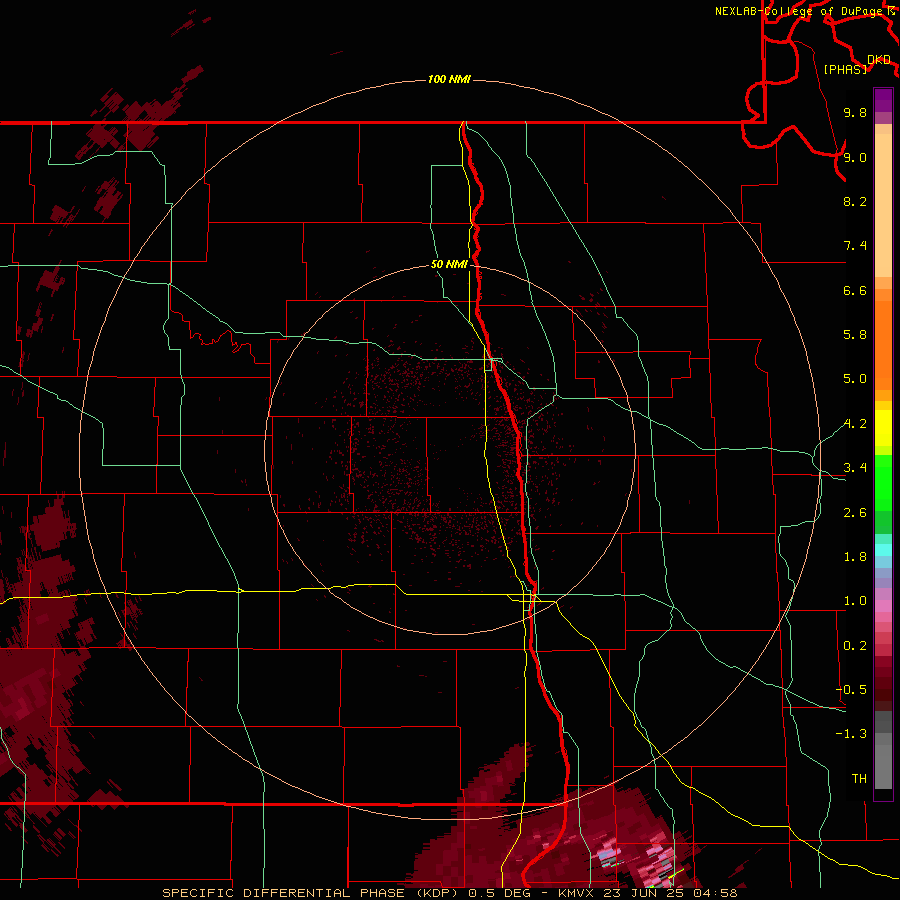Click the 04:58 timestamp
This screenshot has height=900, width=900.
715,893
